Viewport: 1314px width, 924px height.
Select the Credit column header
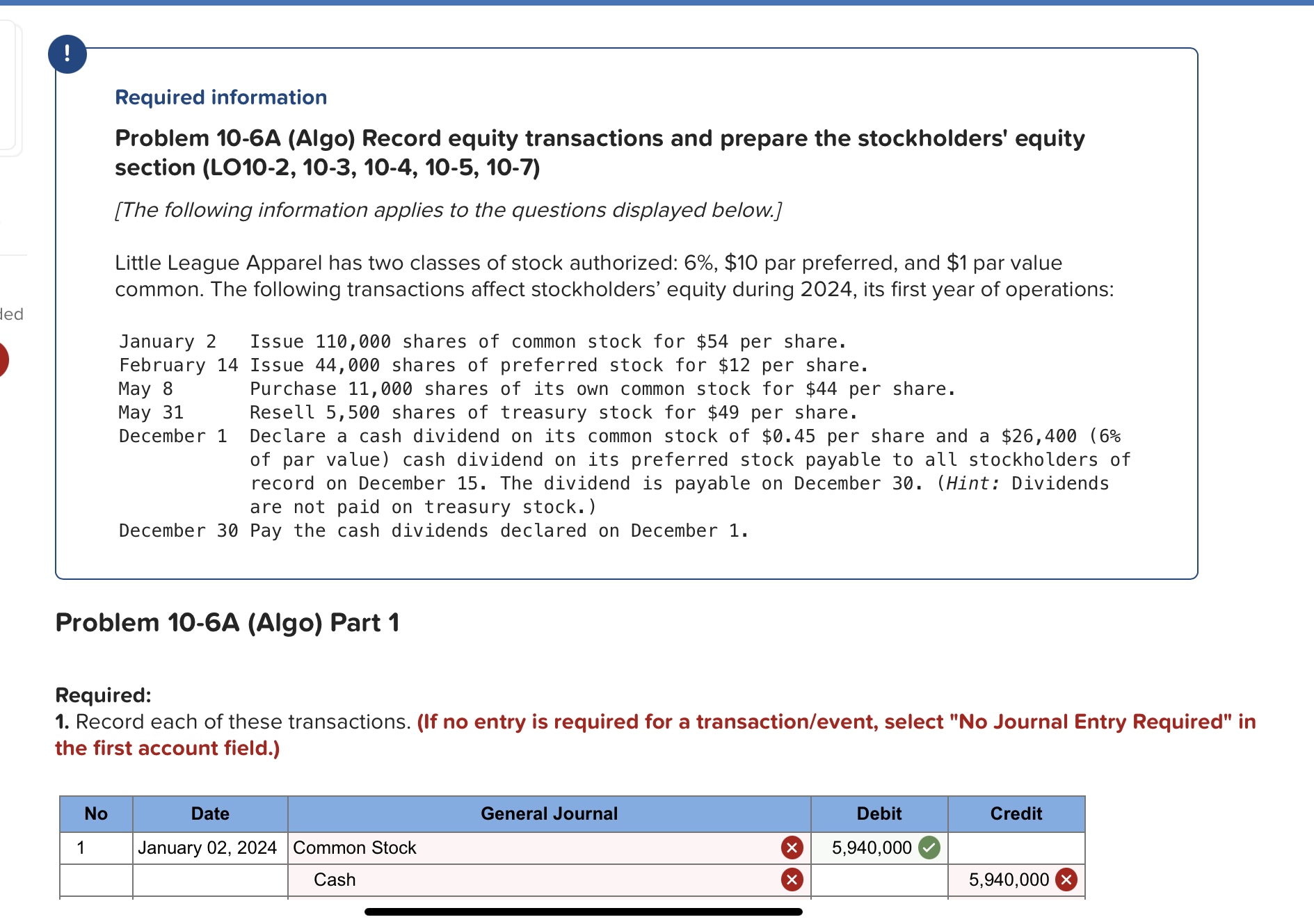(x=1015, y=813)
